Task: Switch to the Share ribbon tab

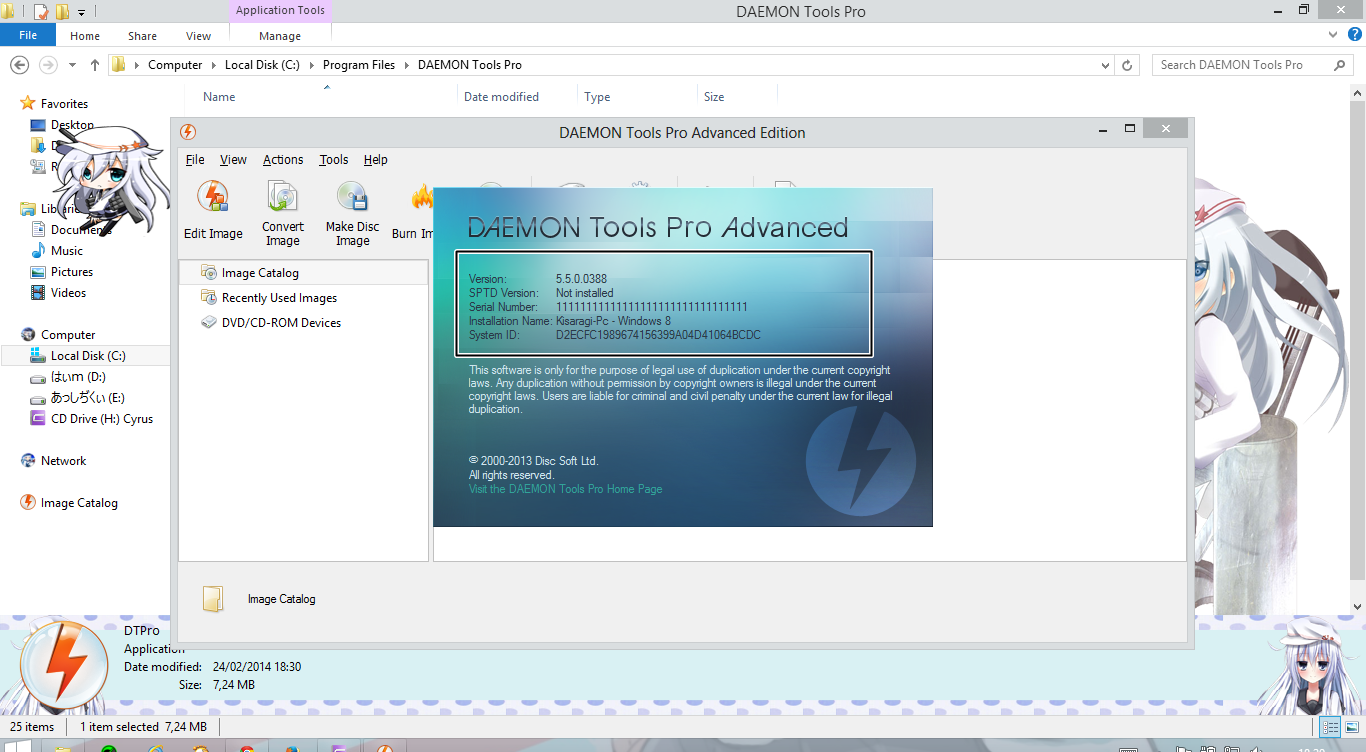Action: coord(141,35)
